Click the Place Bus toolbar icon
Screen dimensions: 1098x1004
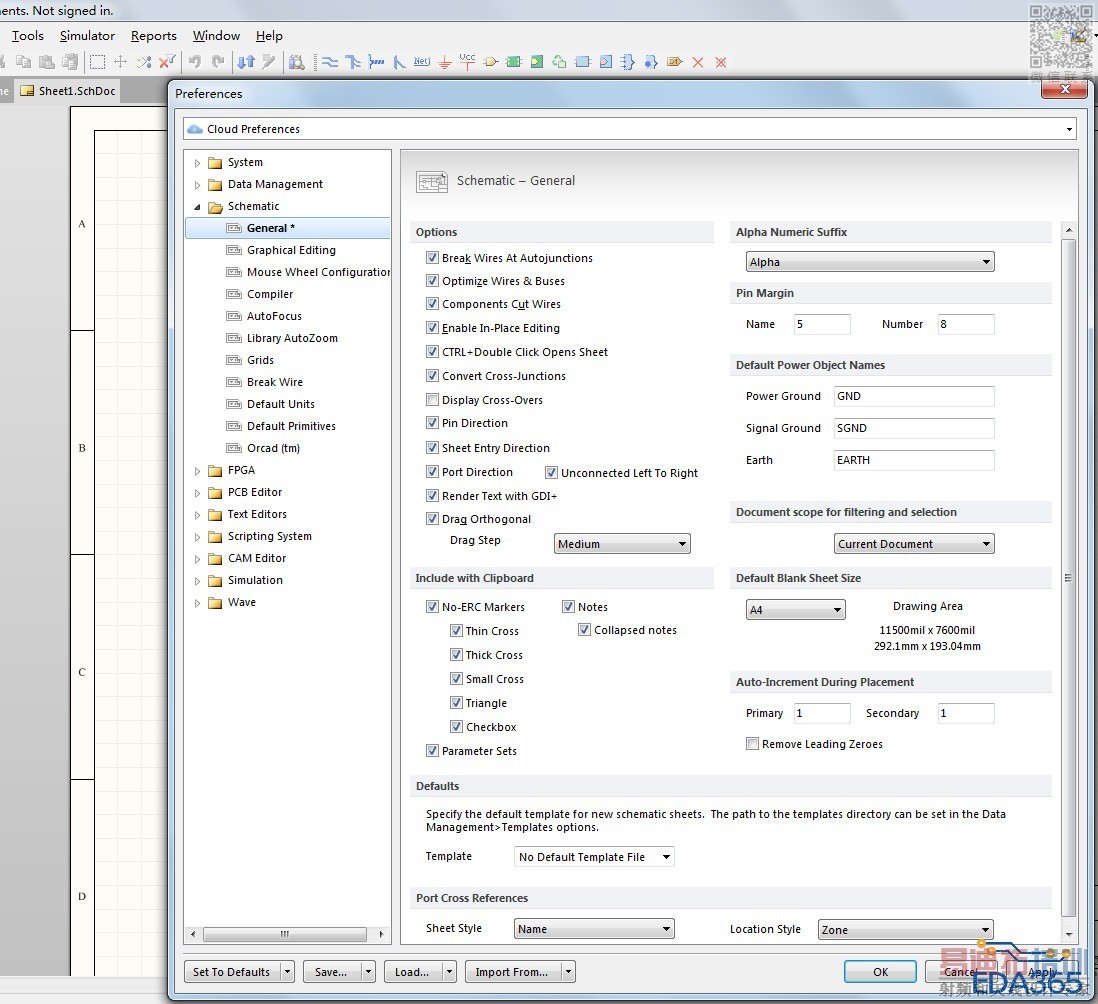pos(352,62)
